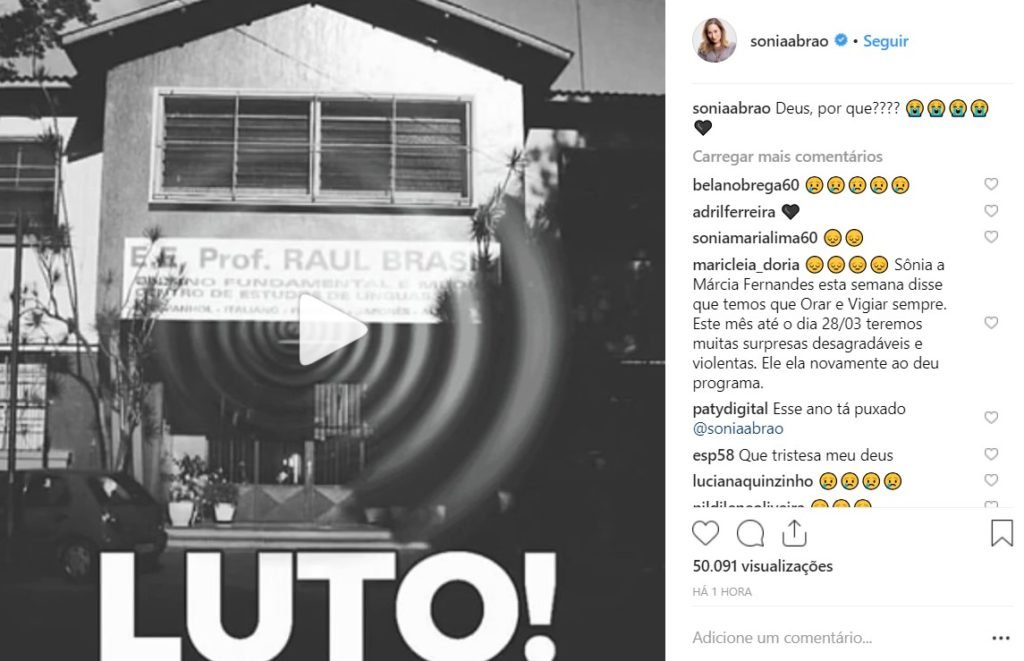The image size is (1024, 661).
Task: Like lucianaquinzinho's comment heart
Action: click(x=991, y=480)
